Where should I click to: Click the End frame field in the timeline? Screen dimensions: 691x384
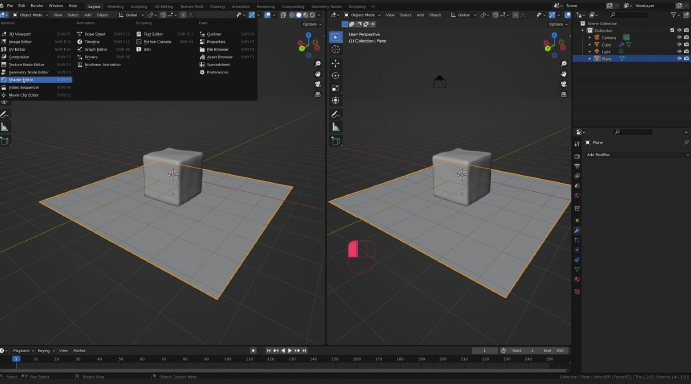554,350
